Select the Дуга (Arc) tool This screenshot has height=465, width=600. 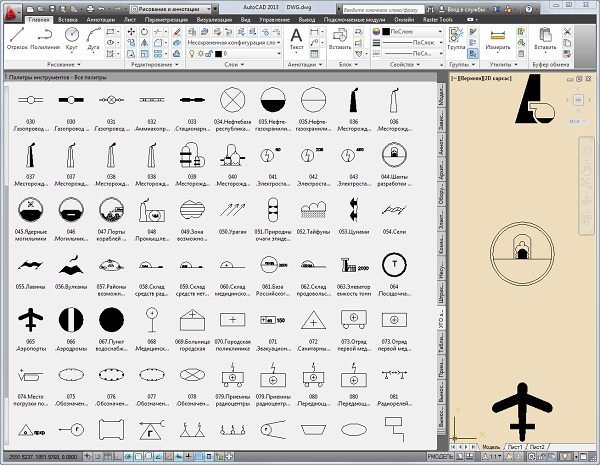click(95, 37)
